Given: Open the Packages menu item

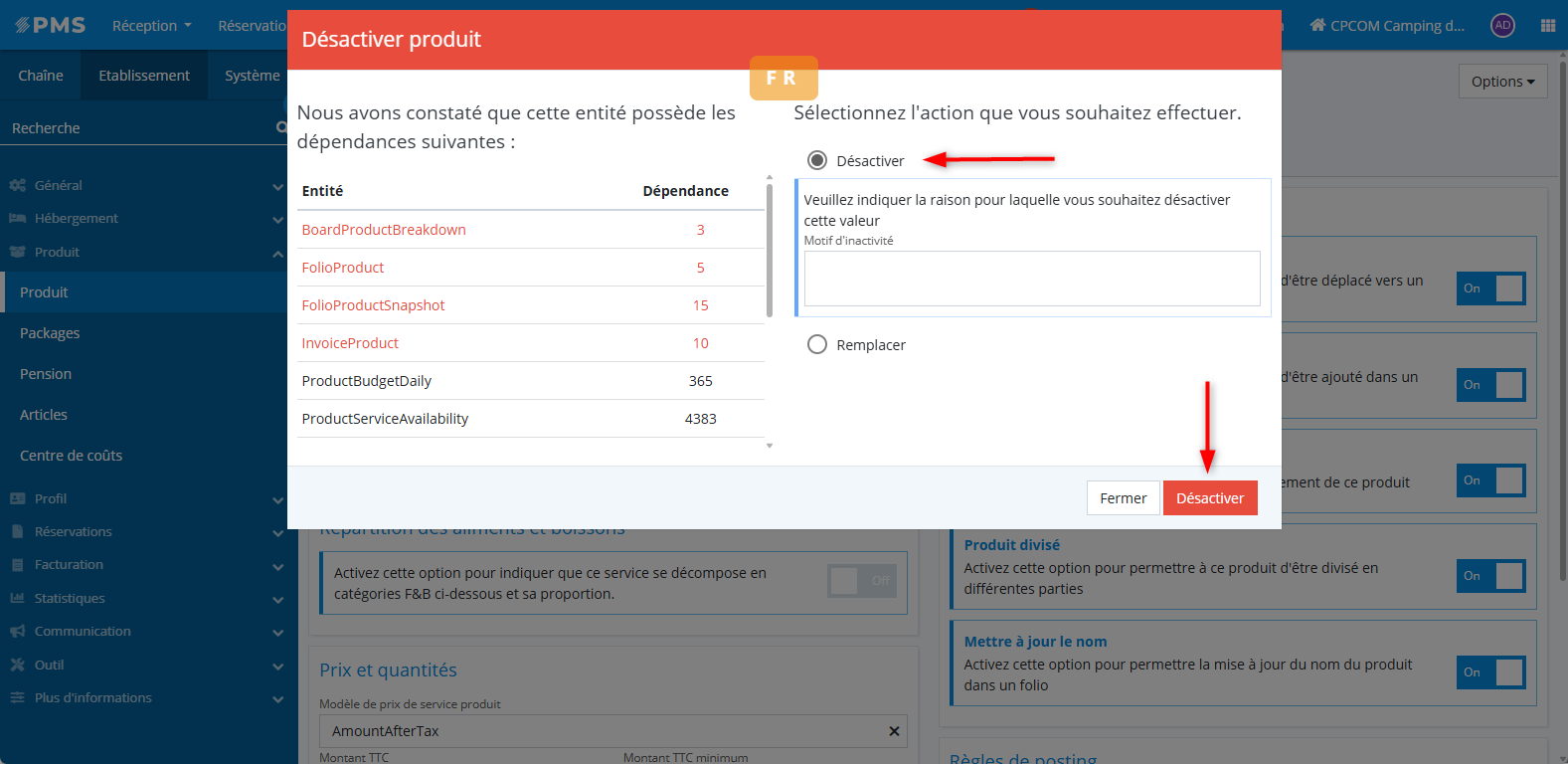Looking at the screenshot, I should [x=50, y=333].
